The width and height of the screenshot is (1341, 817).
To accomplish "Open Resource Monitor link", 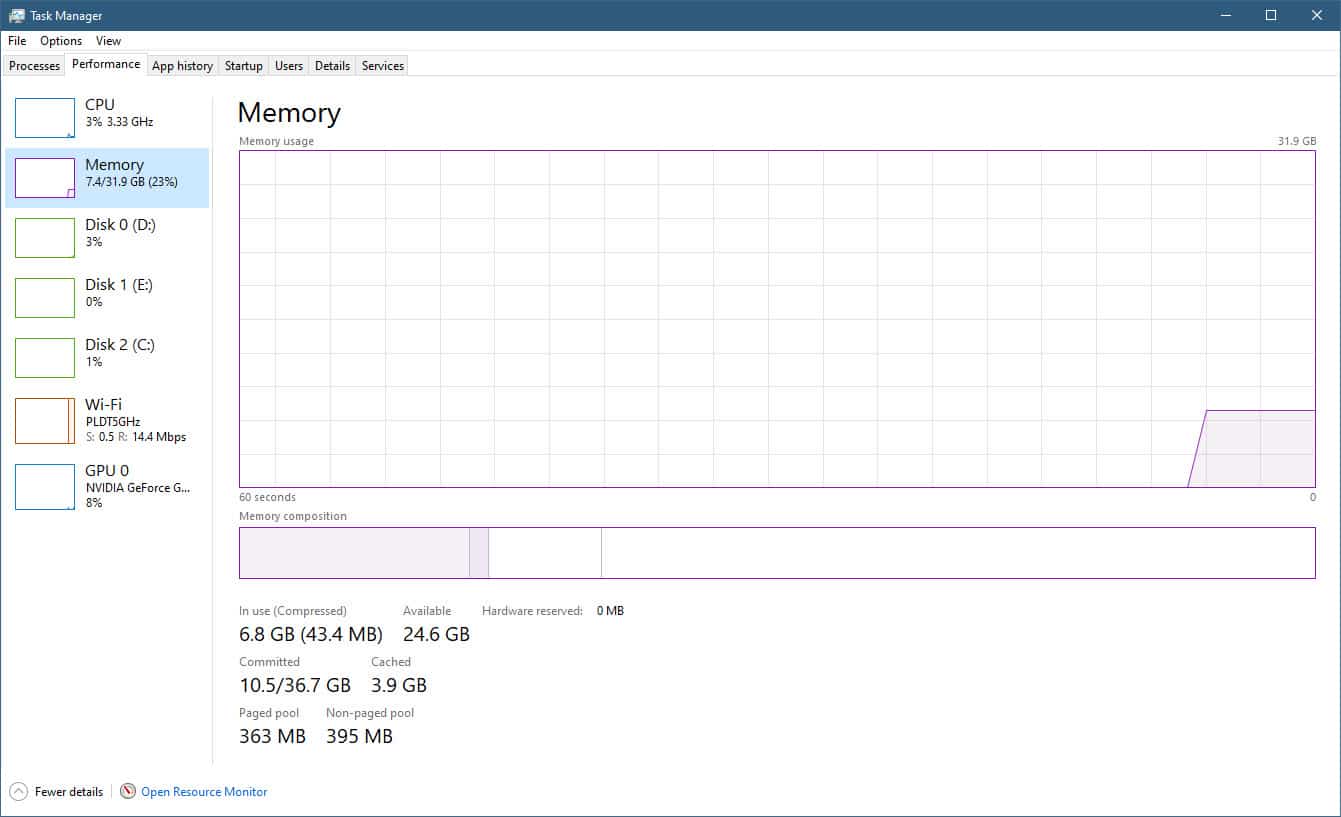I will point(204,791).
